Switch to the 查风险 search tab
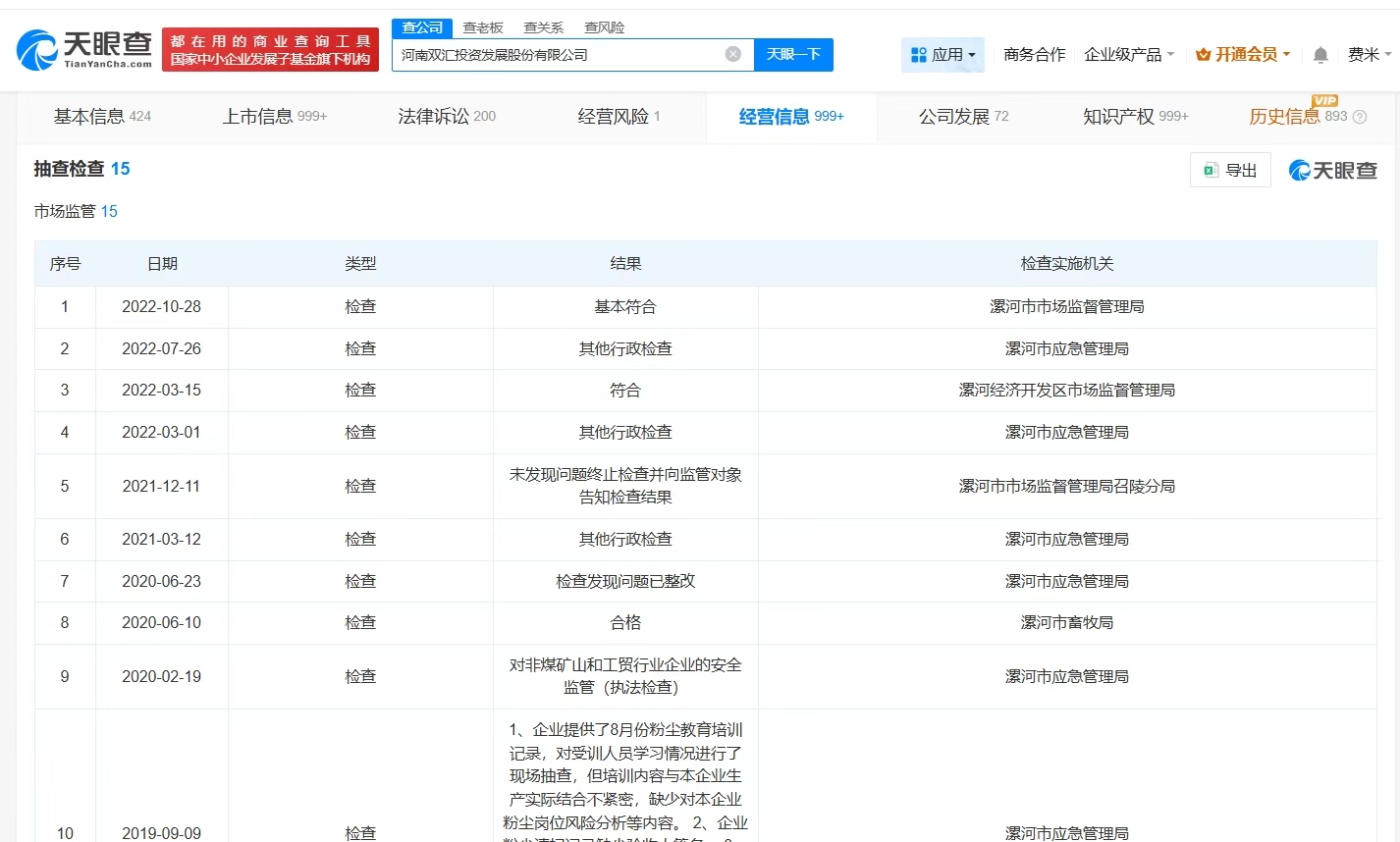Image resolution: width=1400 pixels, height=842 pixels. (x=604, y=27)
